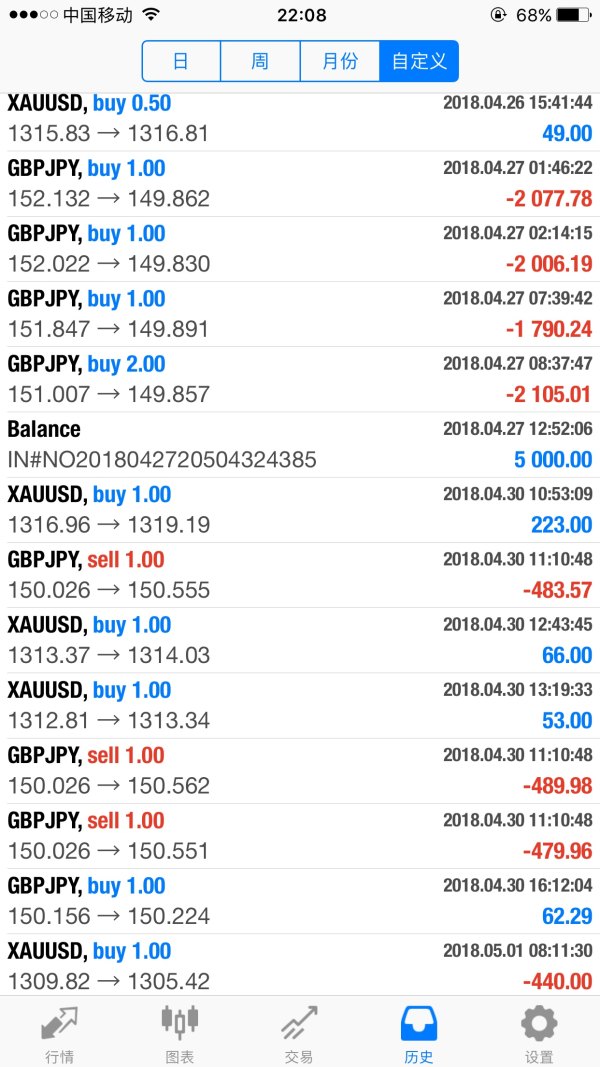Open the XAUUSD buy 0.50 trade row

pyautogui.click(x=300, y=118)
